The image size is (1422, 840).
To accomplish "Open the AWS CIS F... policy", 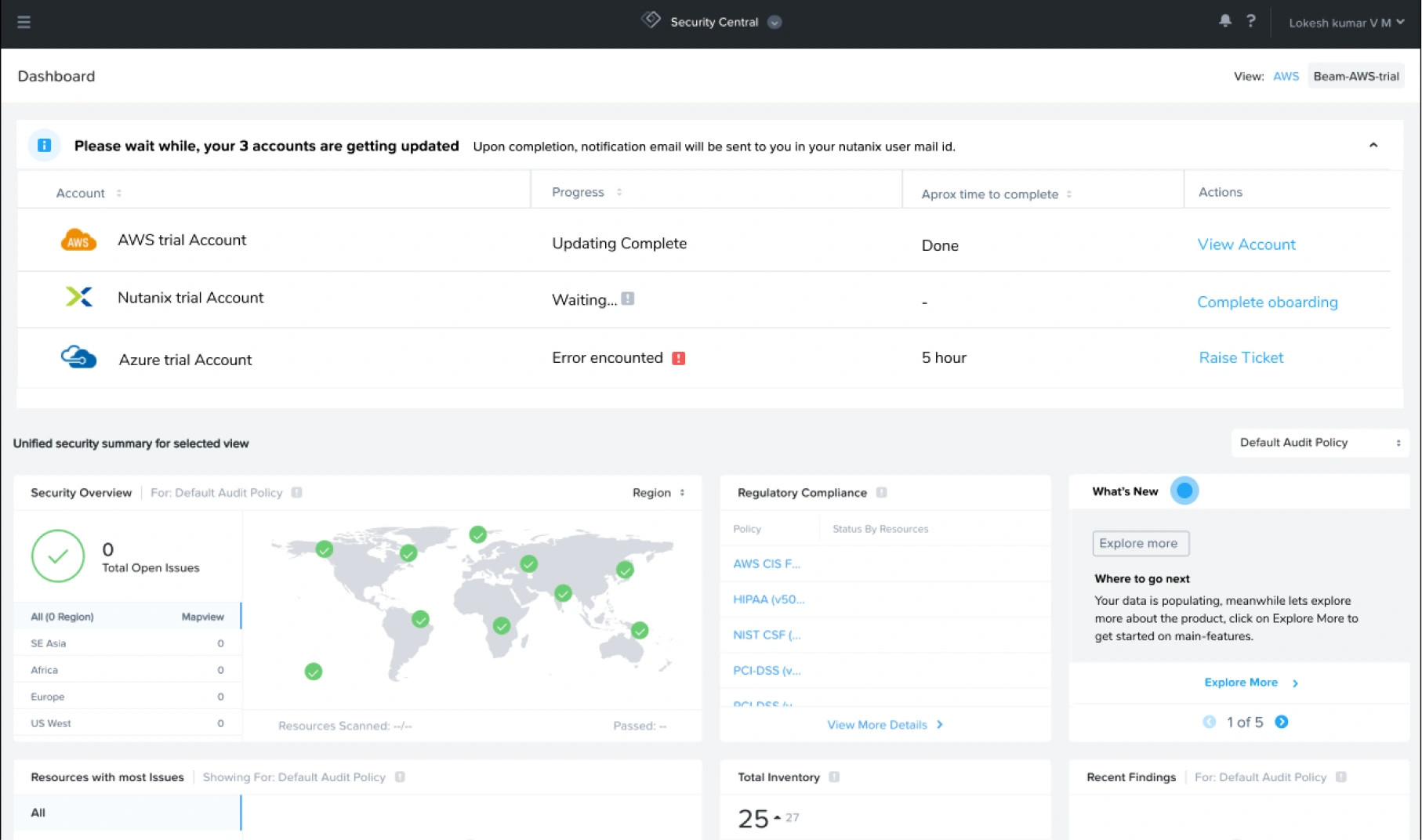I will [x=767, y=563].
